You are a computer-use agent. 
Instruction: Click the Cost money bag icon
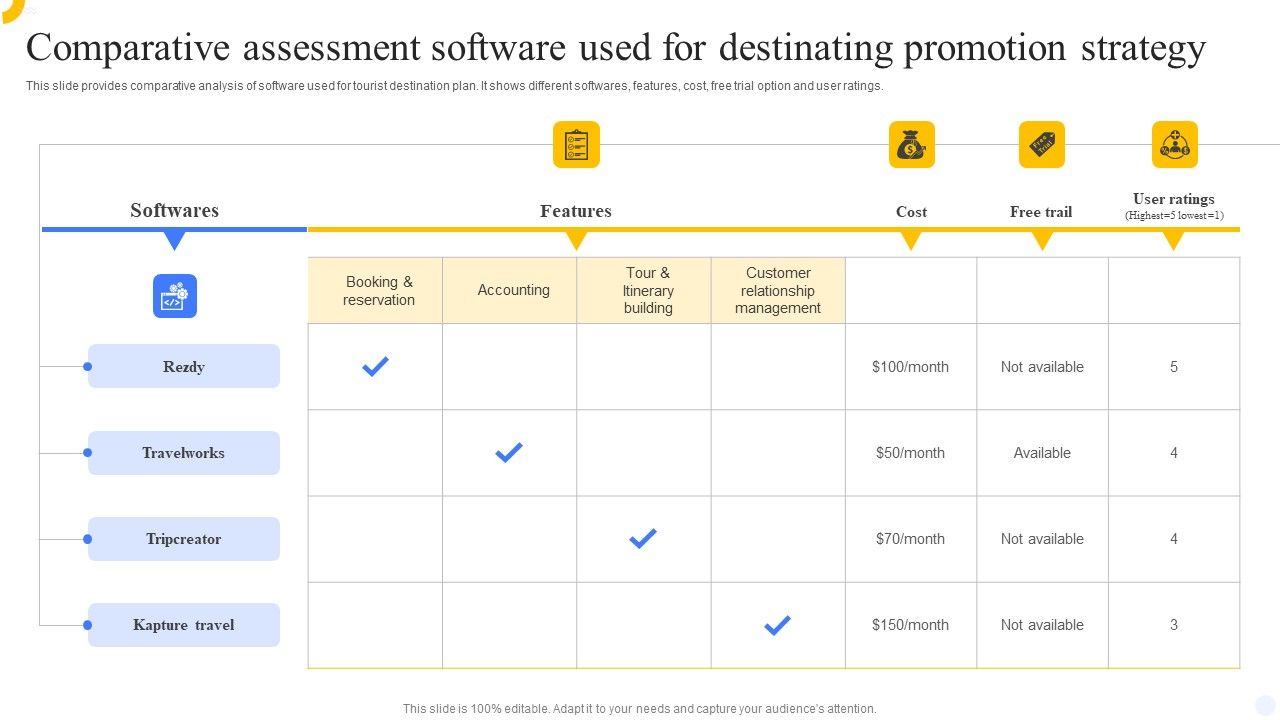(912, 144)
